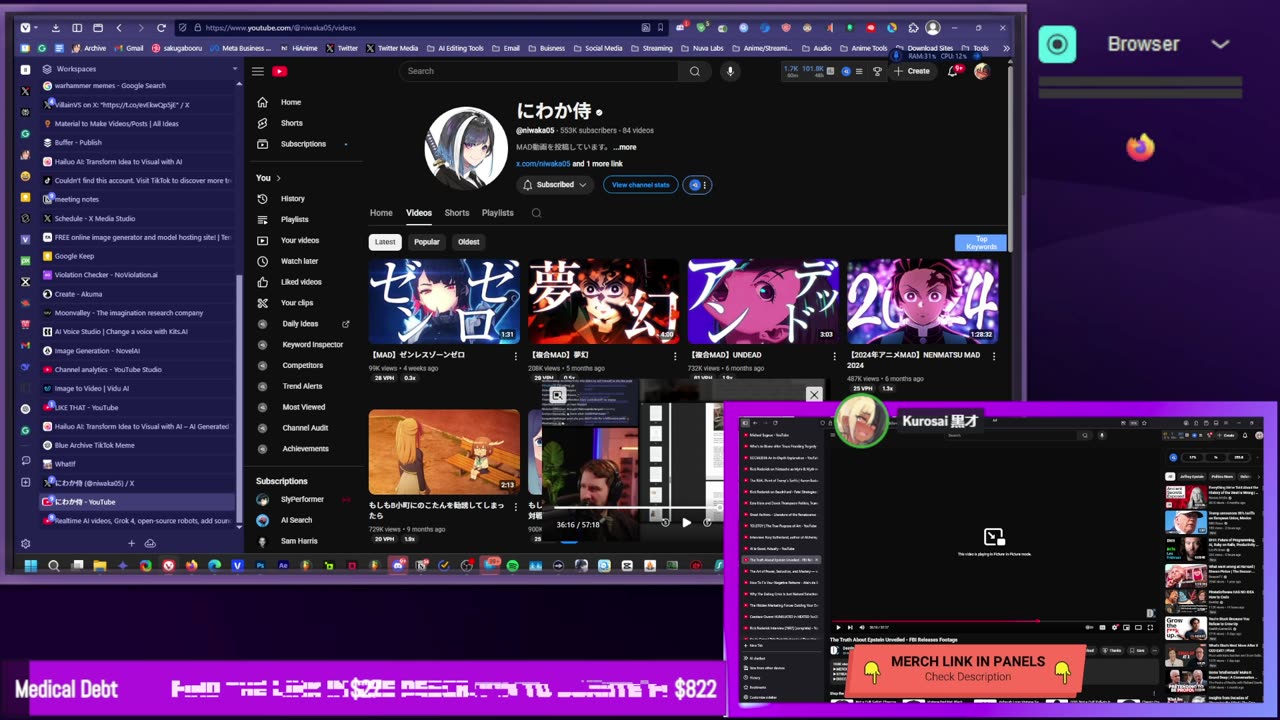Switch to the channel Shorts tab
The image size is (1280, 720).
tap(457, 213)
